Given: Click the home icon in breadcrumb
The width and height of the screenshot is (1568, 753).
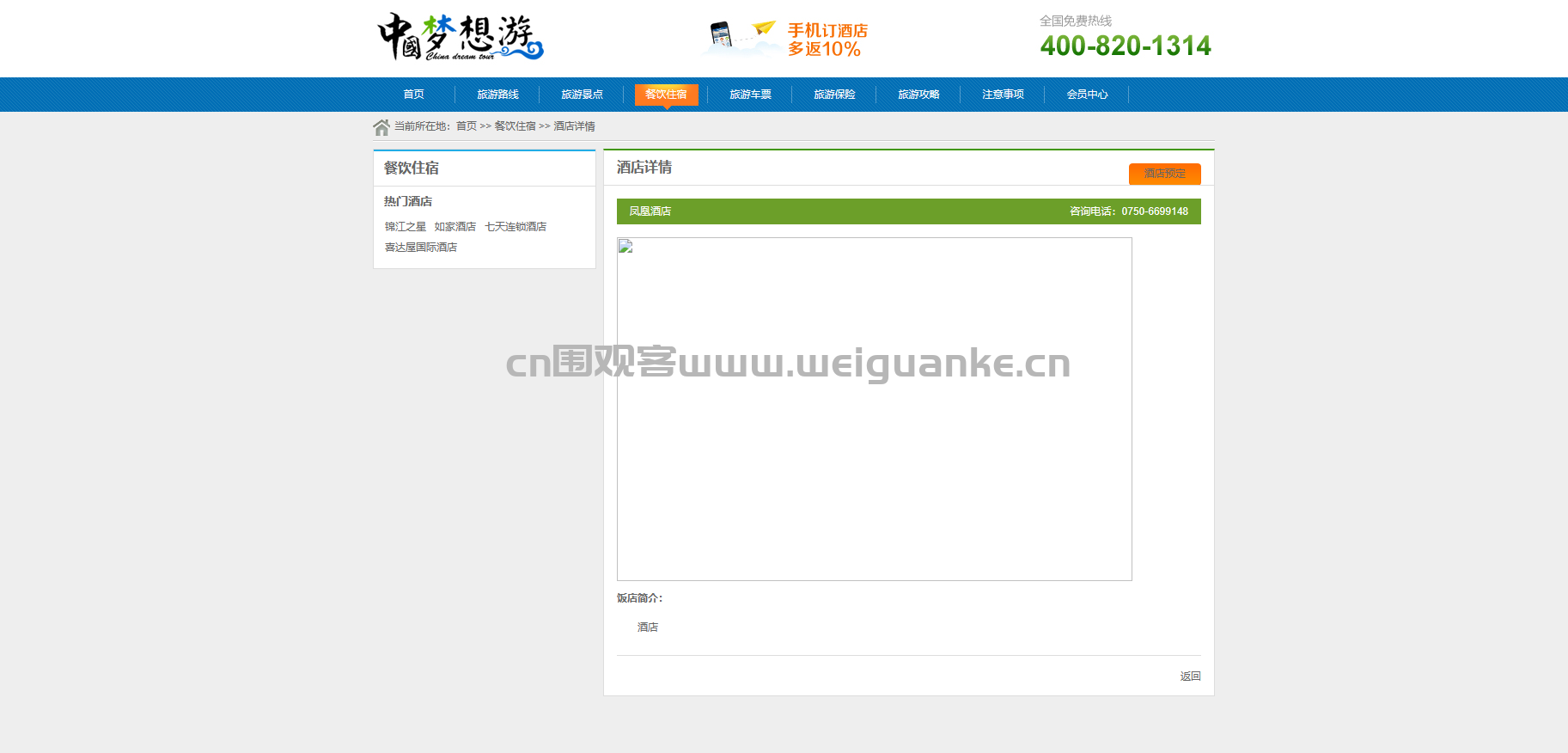Looking at the screenshot, I should click(x=381, y=127).
